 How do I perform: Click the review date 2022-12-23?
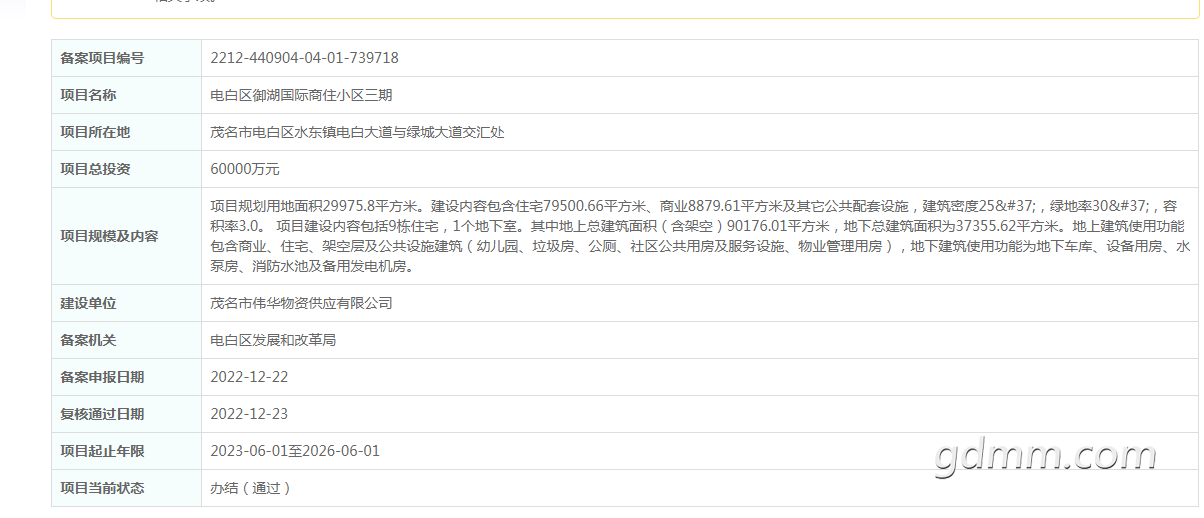(249, 414)
